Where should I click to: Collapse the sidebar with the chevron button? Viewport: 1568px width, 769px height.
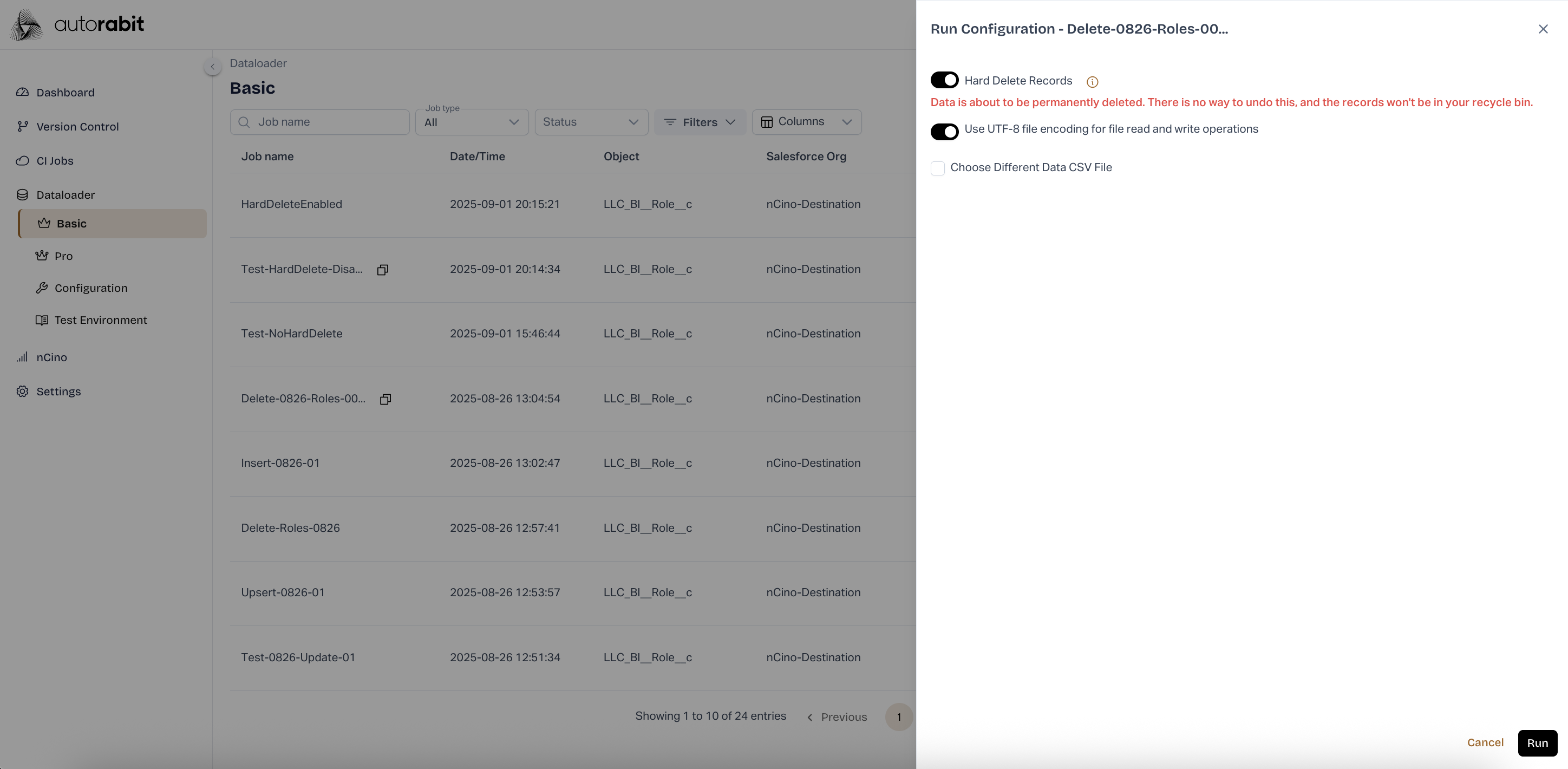(x=212, y=67)
